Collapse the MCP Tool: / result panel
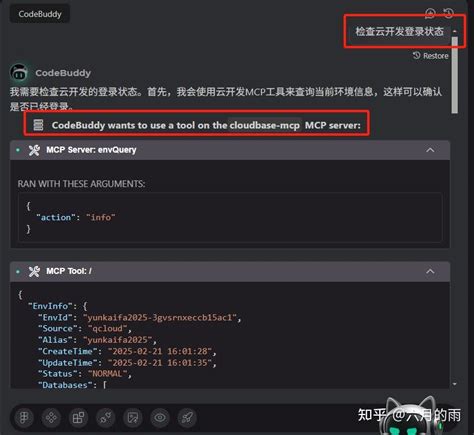 click(430, 271)
